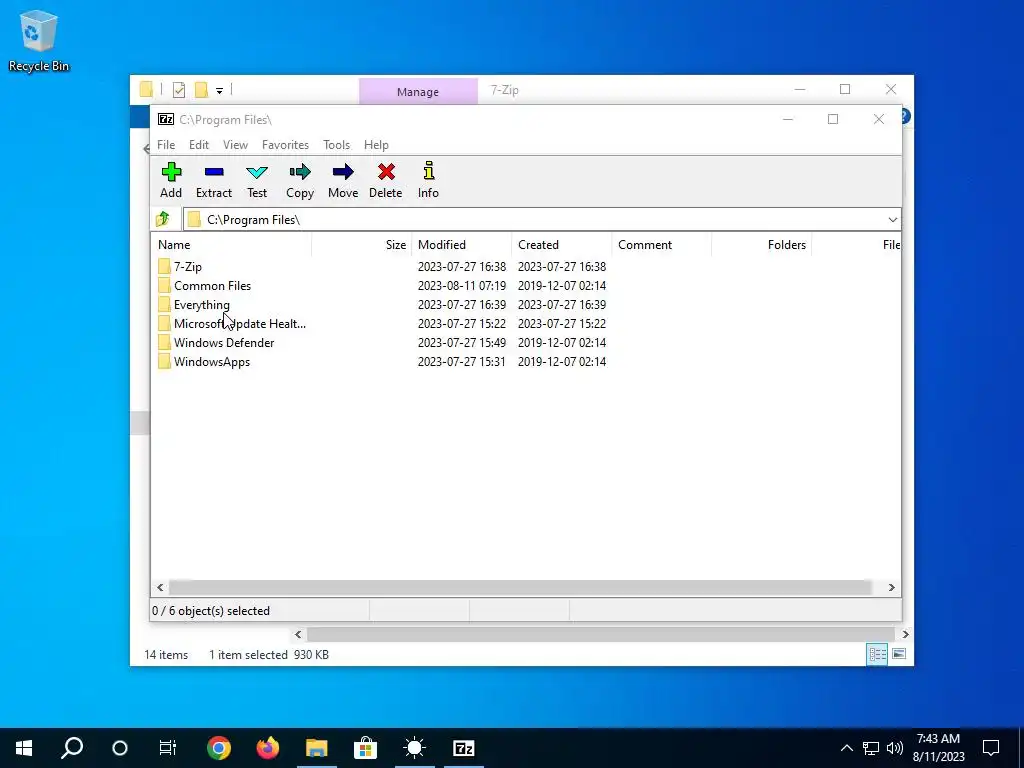This screenshot has height=768, width=1024.
Task: Sort by the Folders column header
Action: coord(761,245)
